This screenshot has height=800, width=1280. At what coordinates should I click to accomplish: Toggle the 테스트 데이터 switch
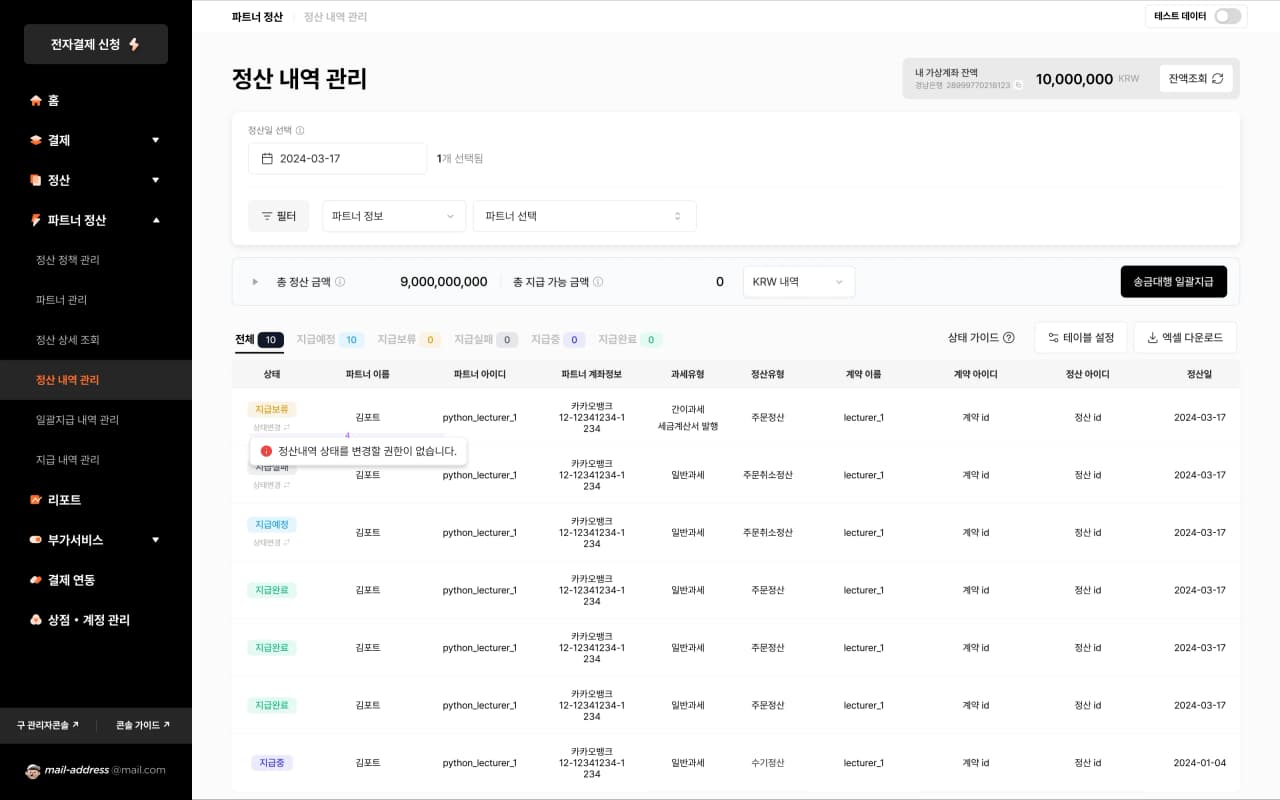pos(1227,16)
